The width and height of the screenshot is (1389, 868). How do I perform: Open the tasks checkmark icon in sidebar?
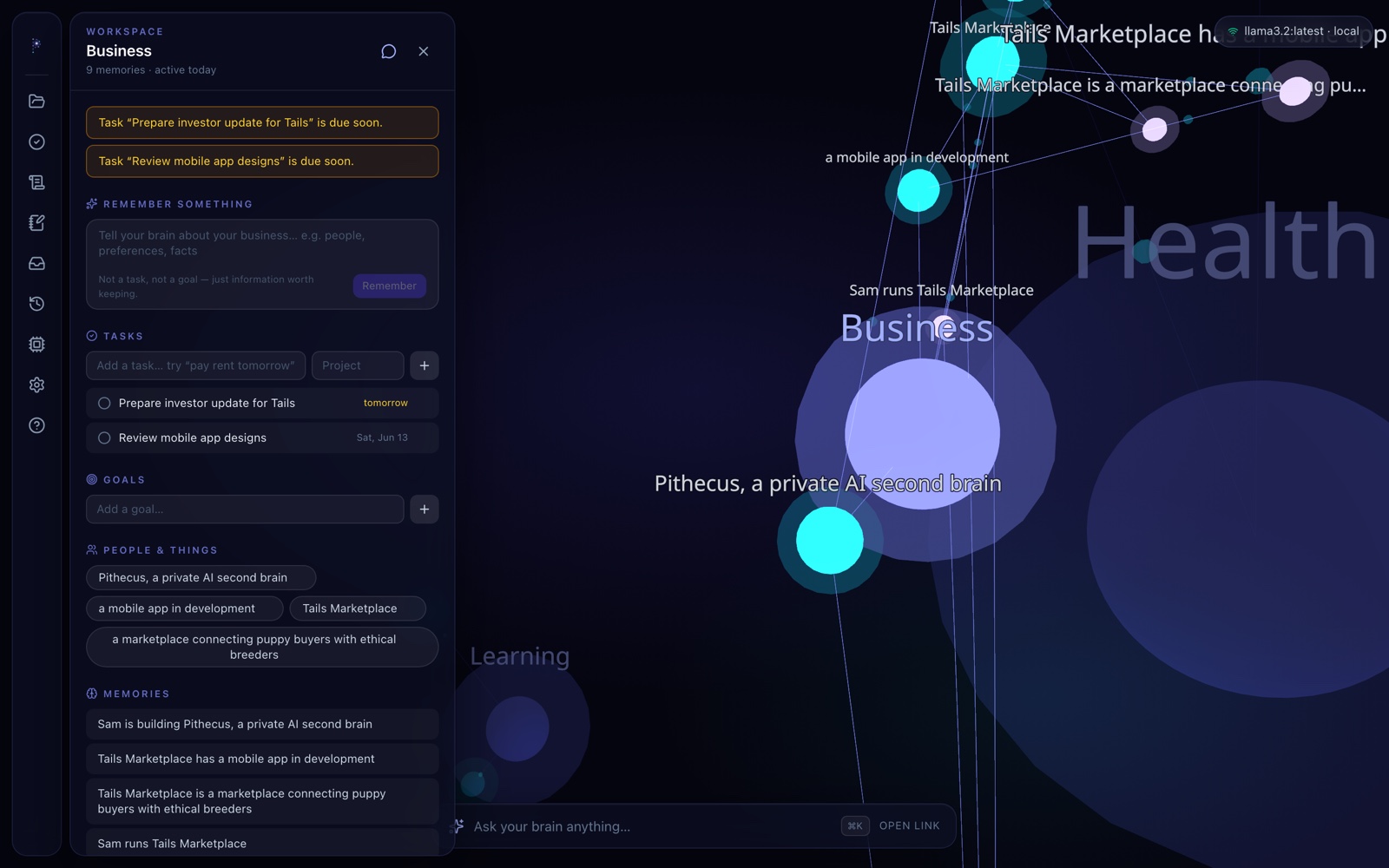[36, 141]
